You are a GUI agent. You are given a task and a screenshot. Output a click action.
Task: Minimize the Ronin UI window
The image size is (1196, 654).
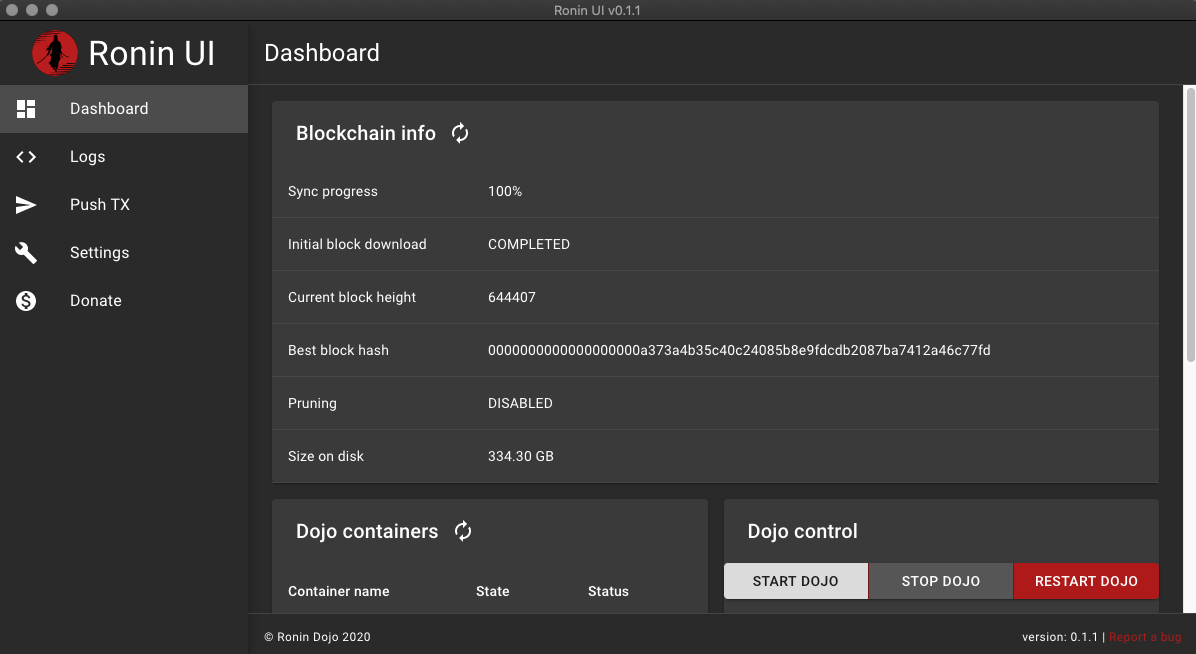(x=32, y=10)
